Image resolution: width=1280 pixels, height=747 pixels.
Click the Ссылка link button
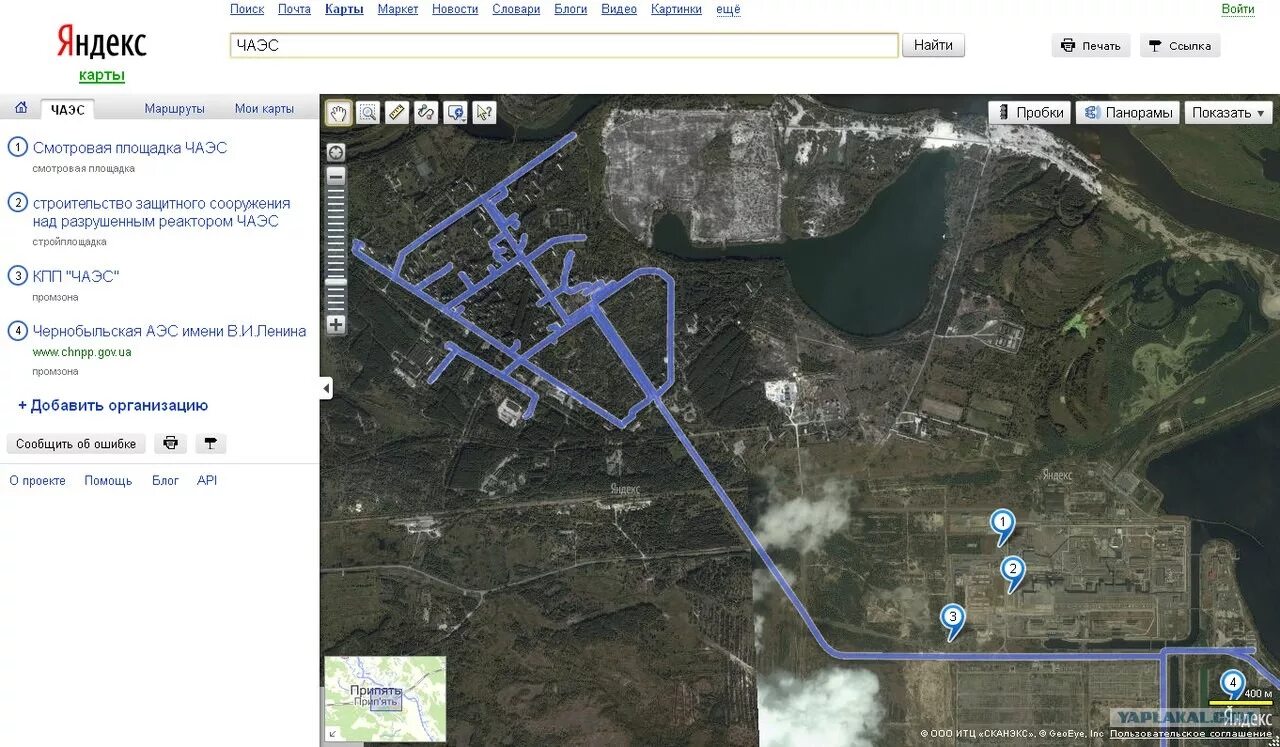tap(1180, 46)
